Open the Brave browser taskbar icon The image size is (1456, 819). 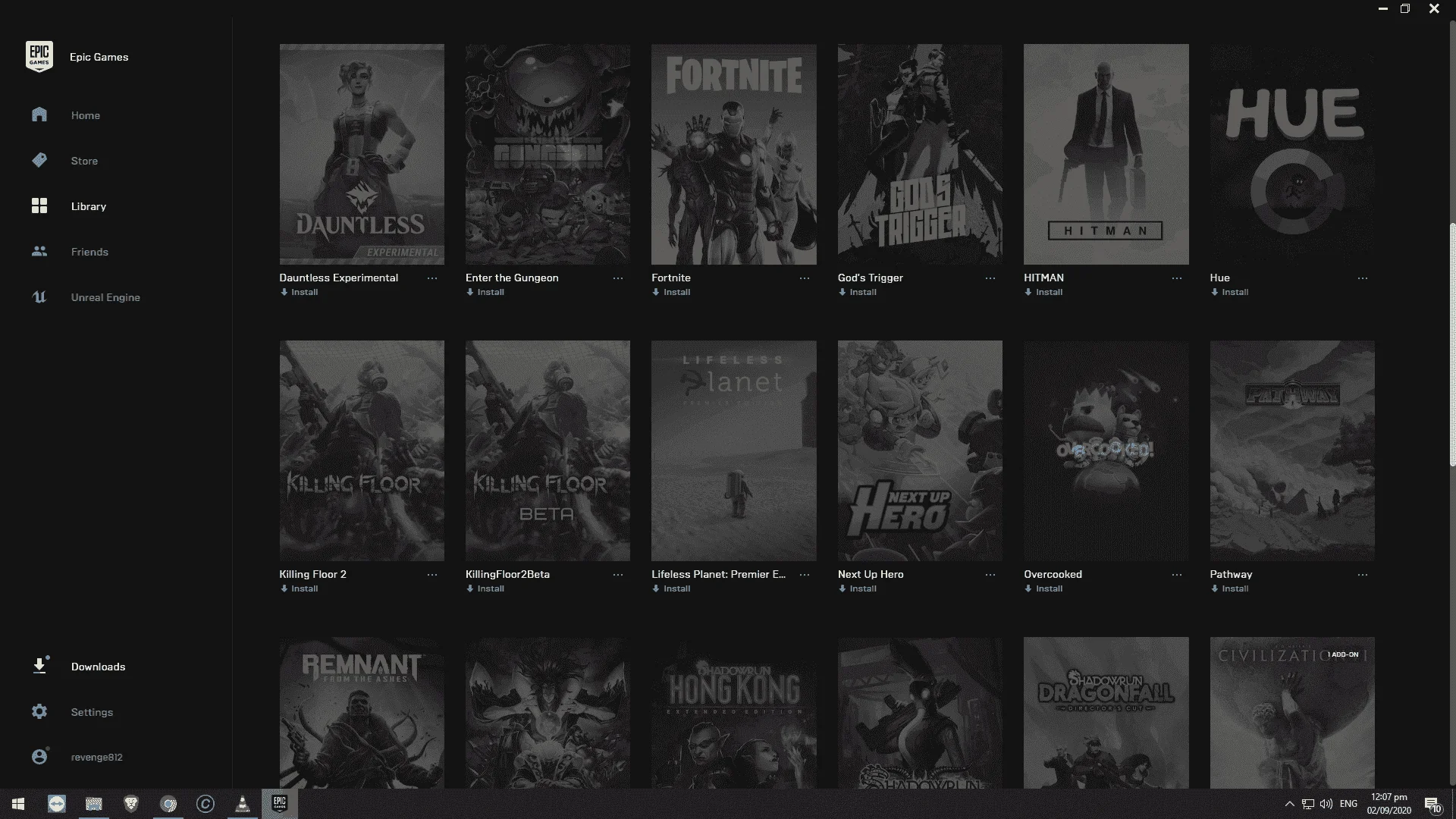(x=130, y=804)
